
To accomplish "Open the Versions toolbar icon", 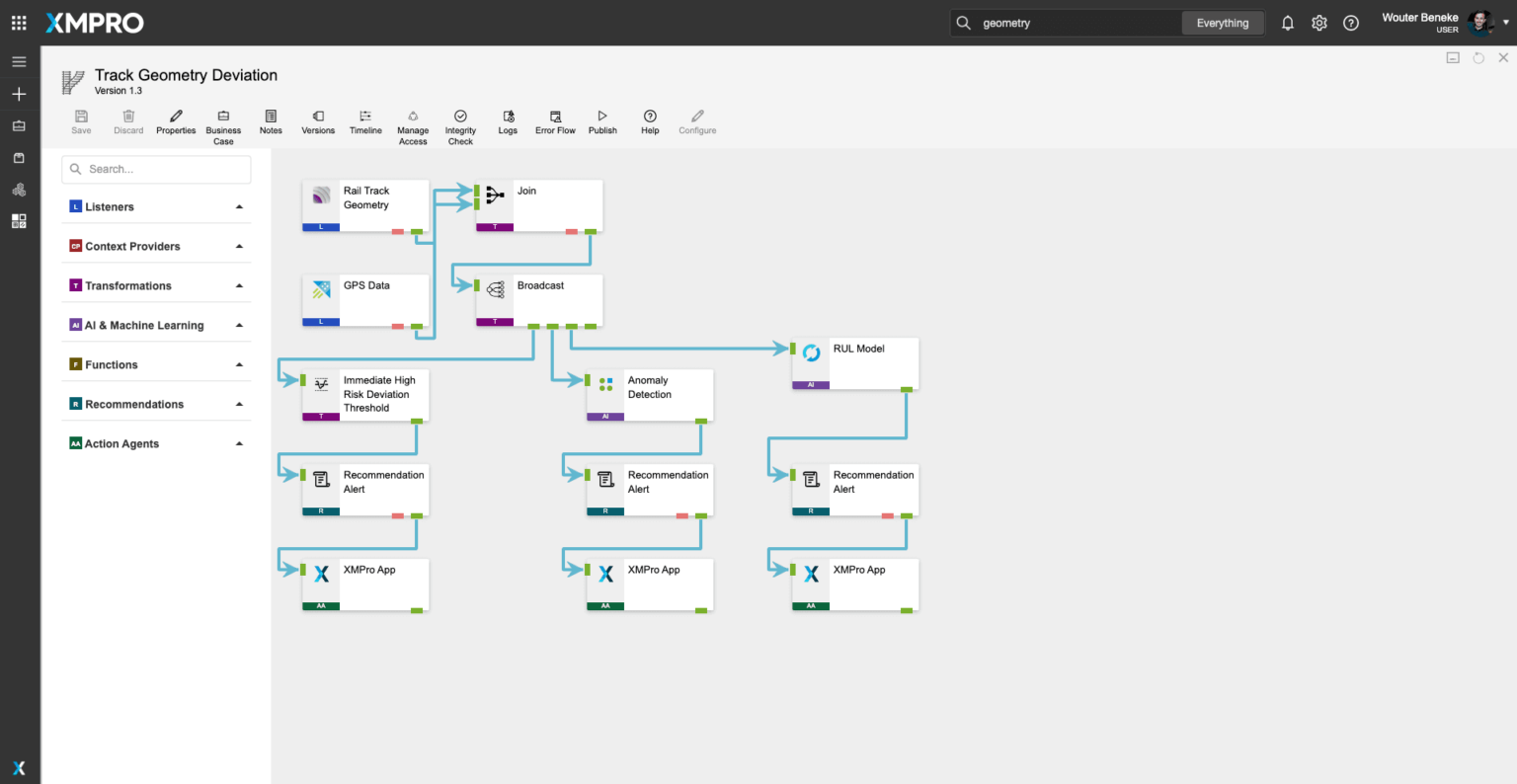I will coord(318,122).
